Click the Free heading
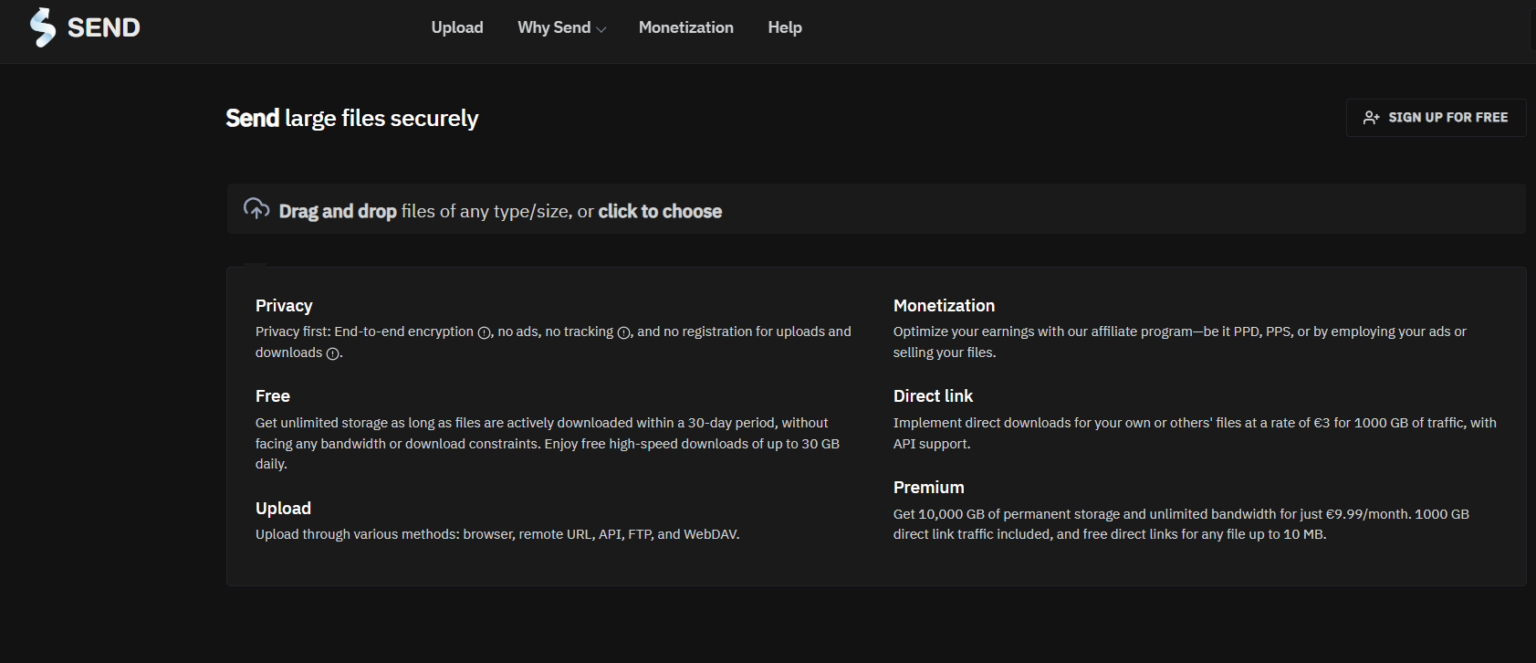1536x663 pixels. 272,396
